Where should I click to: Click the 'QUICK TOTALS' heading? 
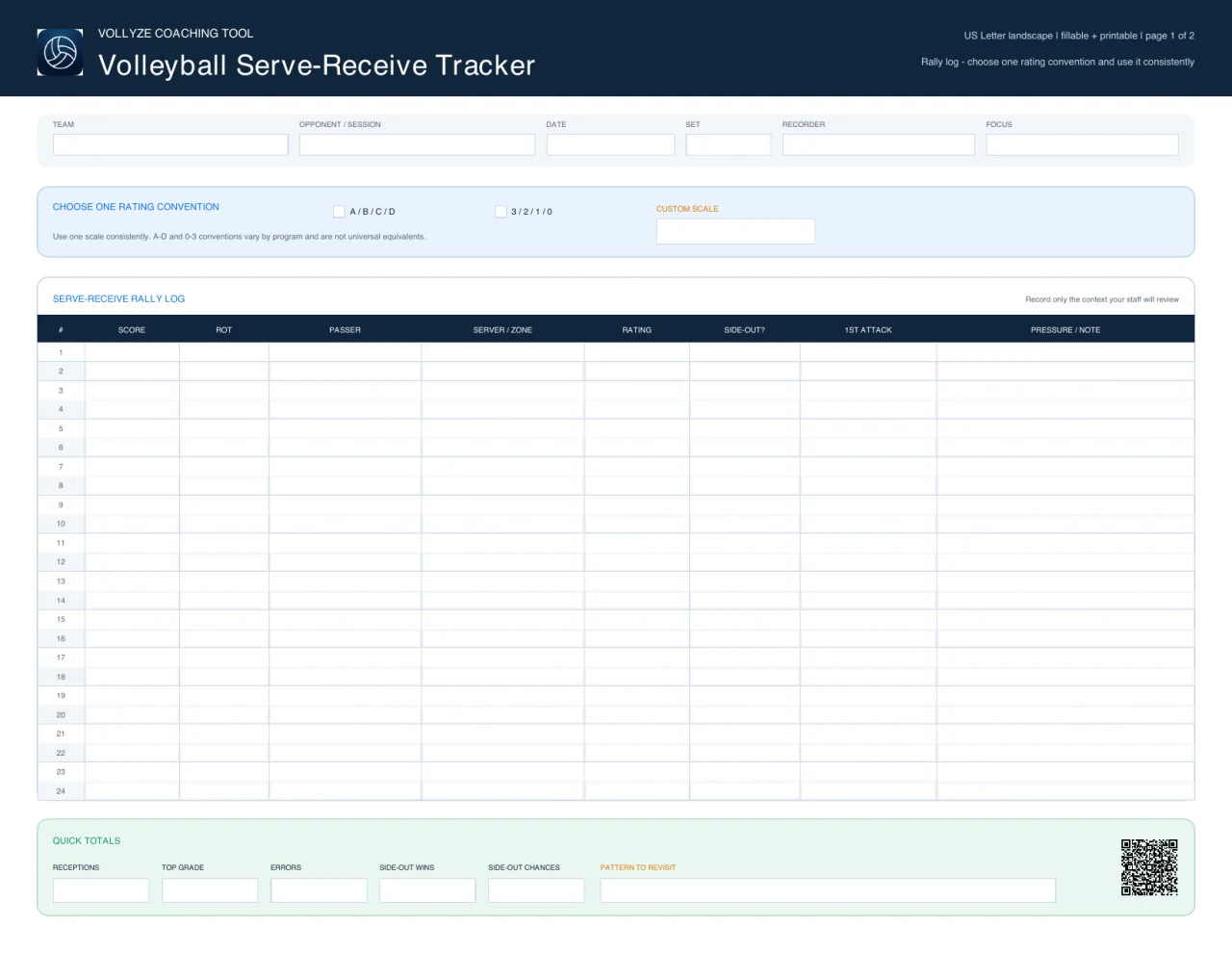[x=87, y=840]
